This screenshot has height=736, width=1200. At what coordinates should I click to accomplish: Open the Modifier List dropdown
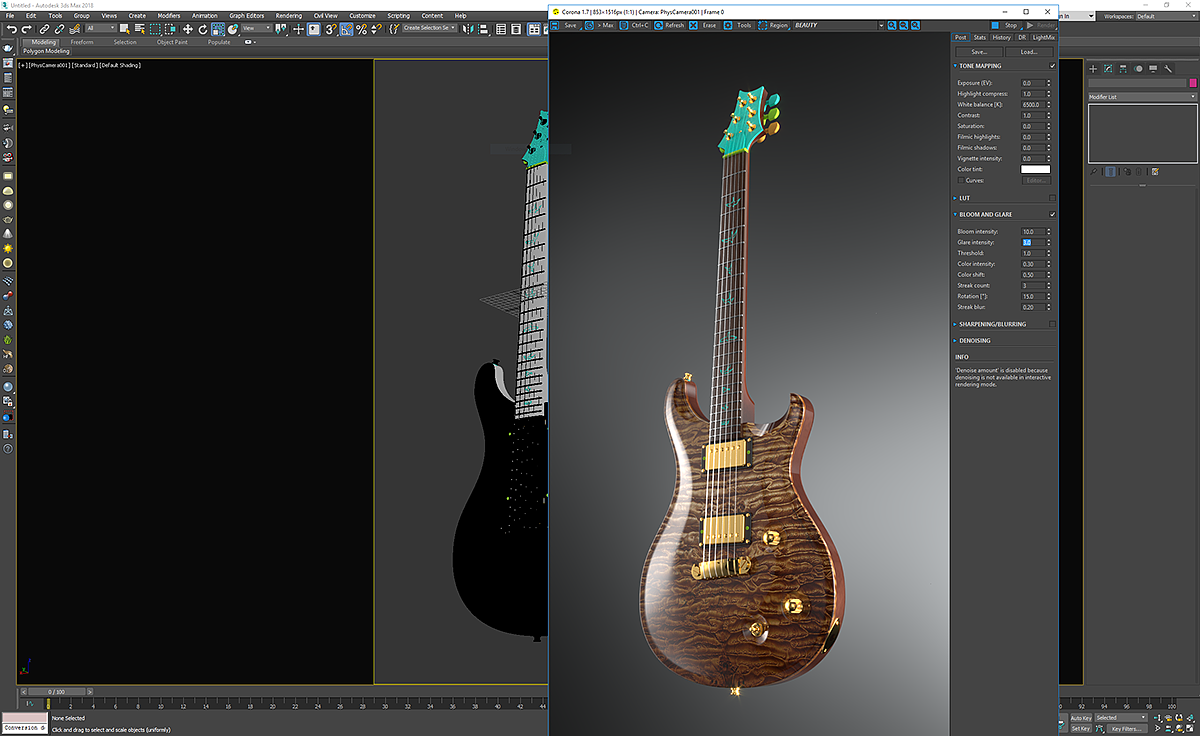point(1142,97)
